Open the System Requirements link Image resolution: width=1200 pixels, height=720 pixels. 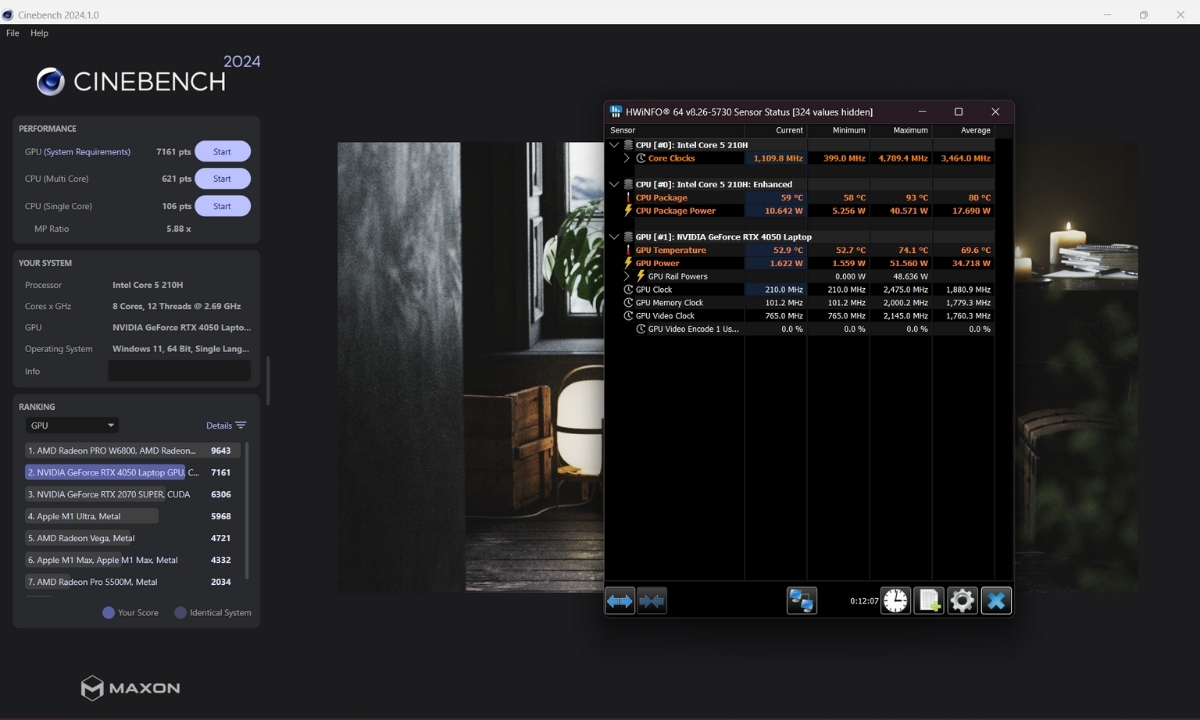coord(87,152)
